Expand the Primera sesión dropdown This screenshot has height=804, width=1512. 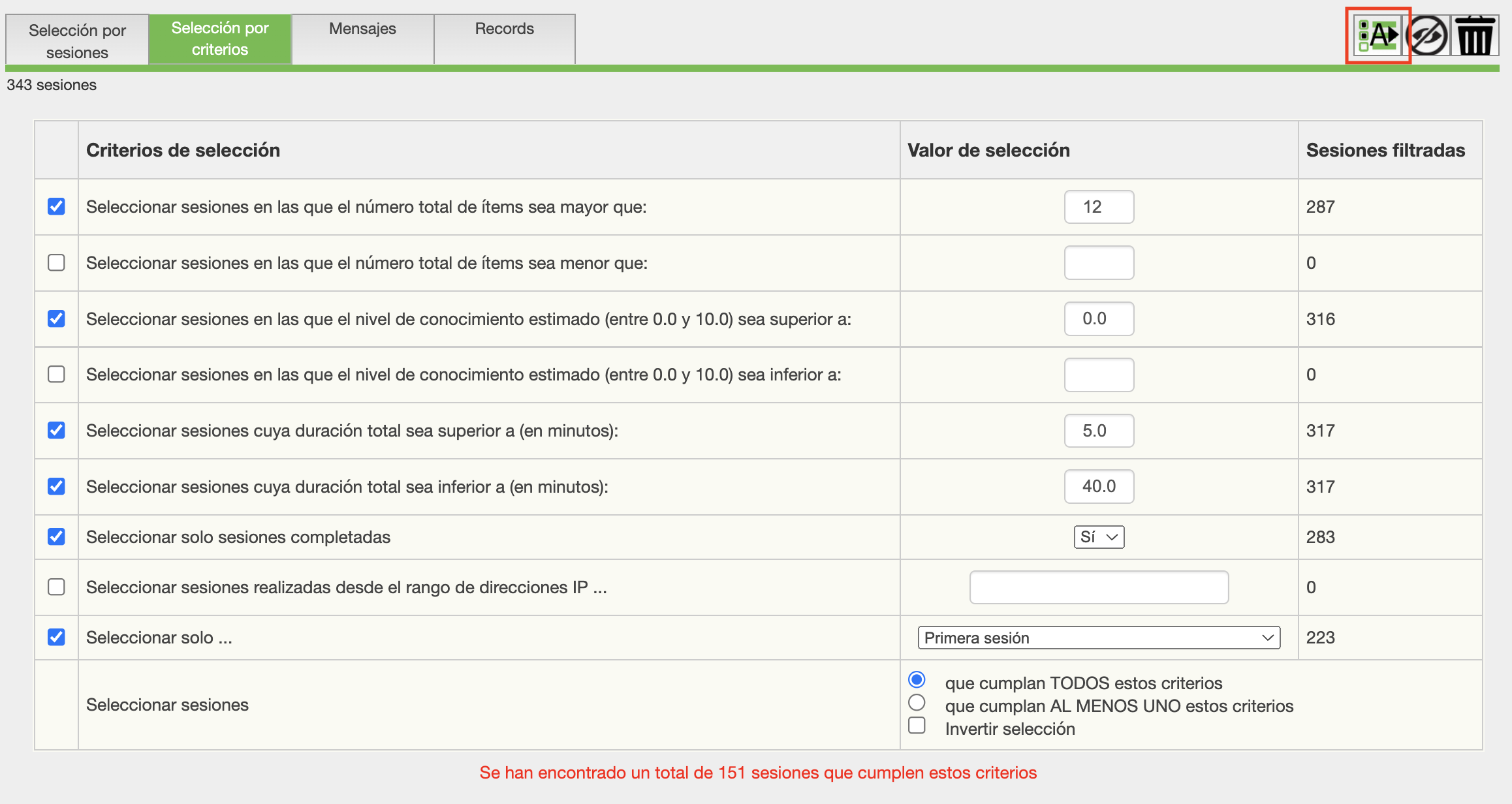coord(1099,638)
